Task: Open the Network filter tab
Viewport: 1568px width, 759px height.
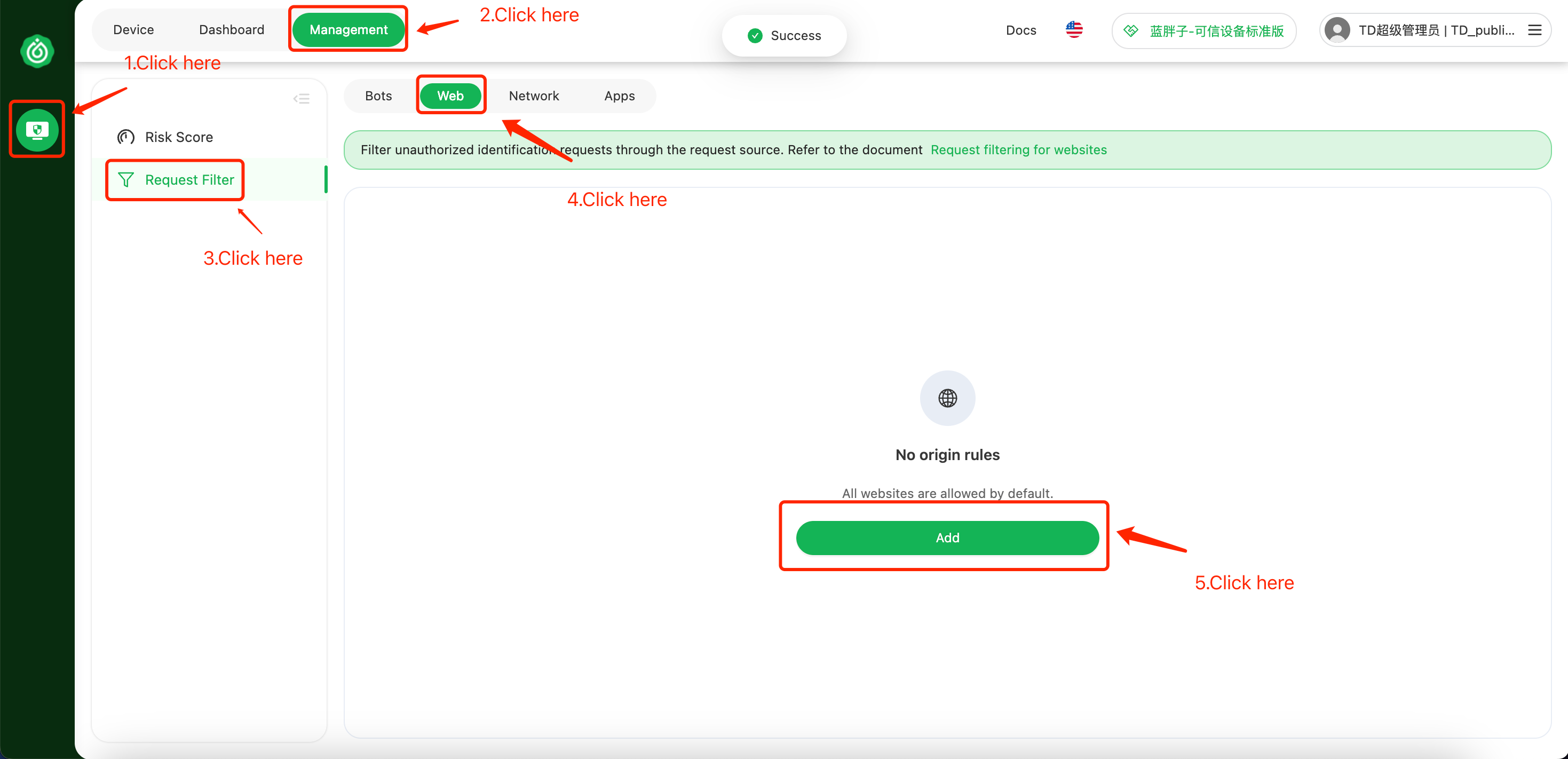Action: pyautogui.click(x=533, y=96)
